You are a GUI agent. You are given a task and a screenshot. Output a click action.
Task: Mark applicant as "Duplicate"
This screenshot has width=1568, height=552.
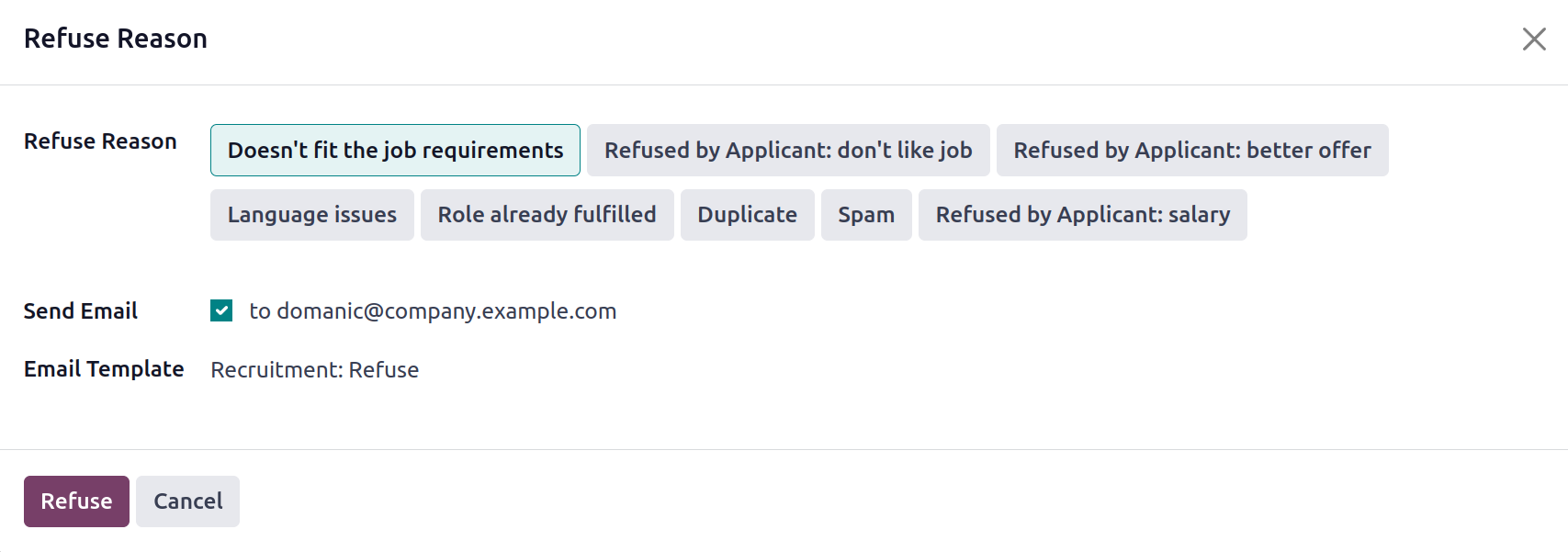748,215
